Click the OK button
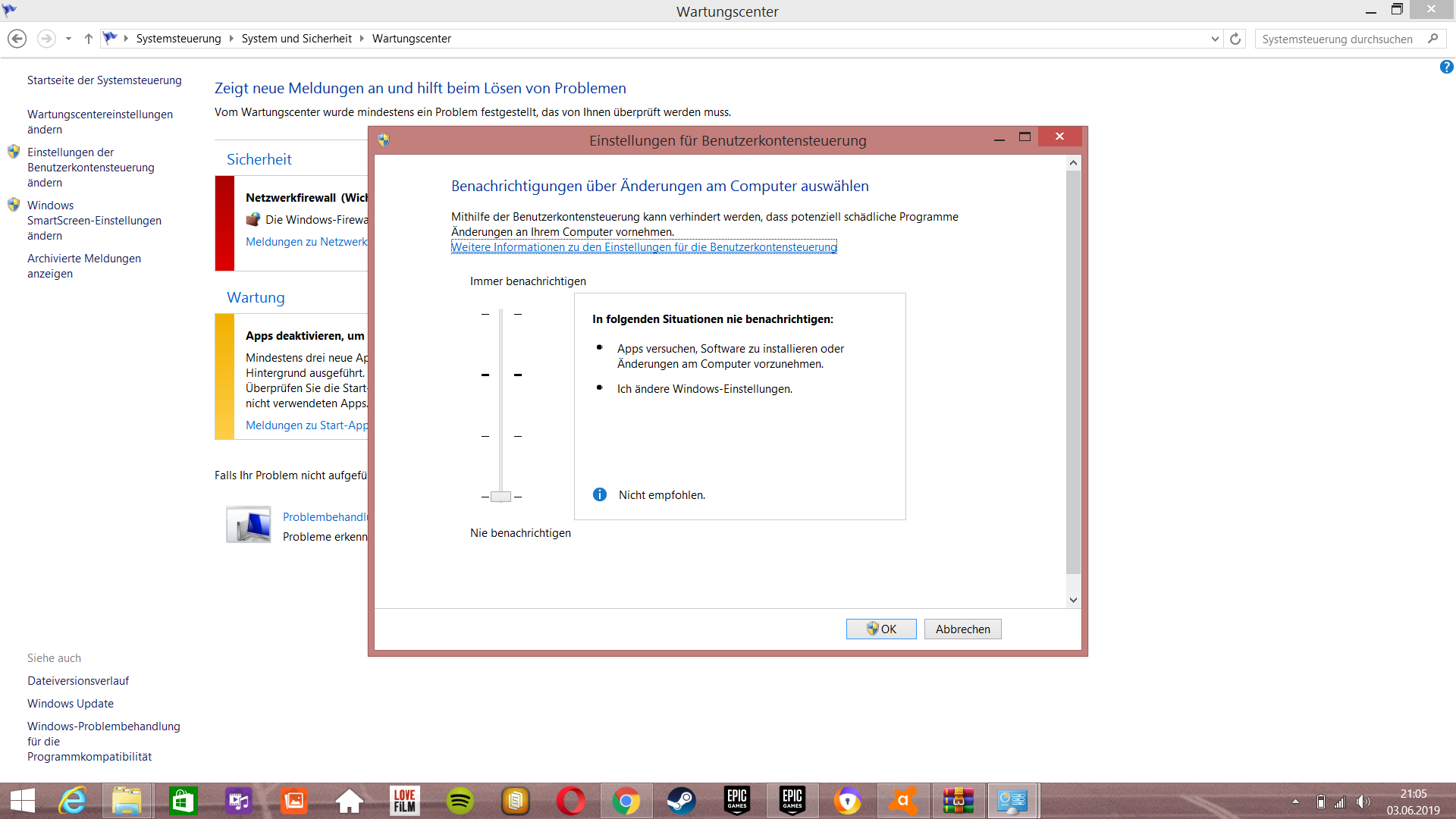 [881, 629]
